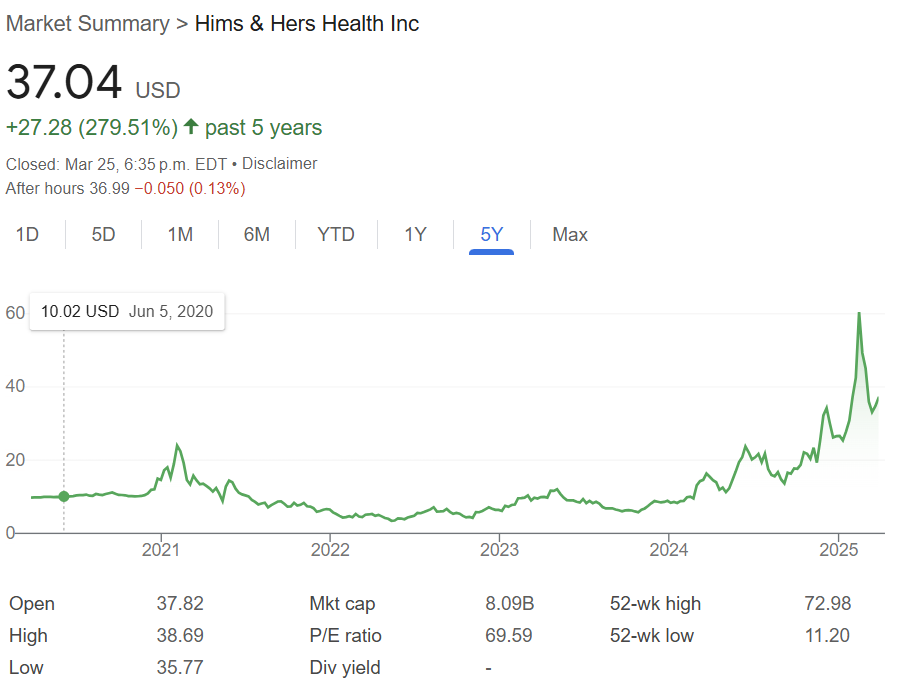914x688 pixels.
Task: Click the 10.02 USD chart tooltip
Action: 127,311
